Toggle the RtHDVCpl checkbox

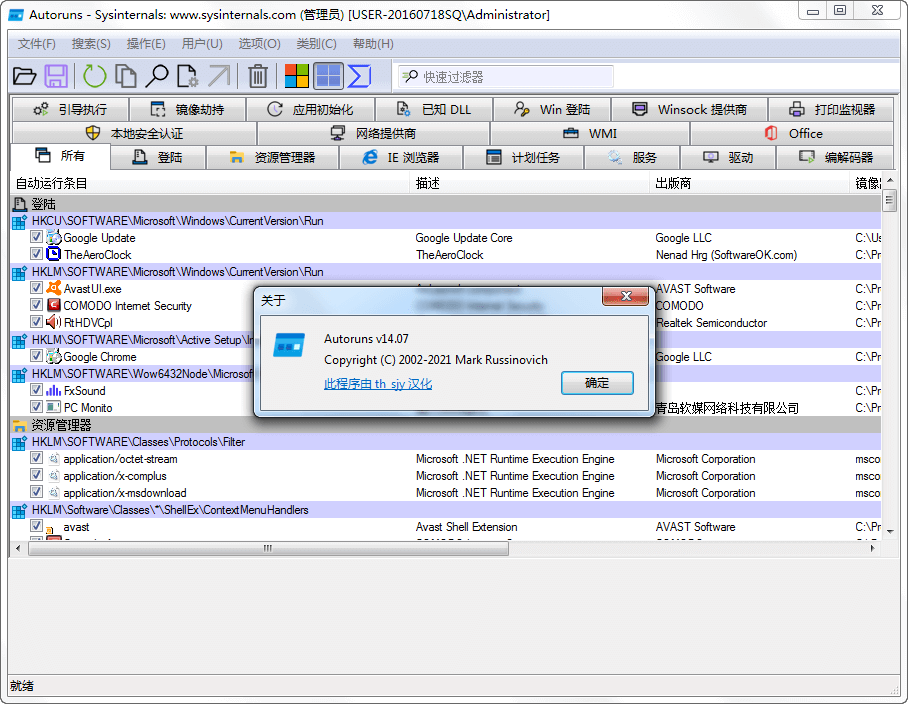pos(36,321)
